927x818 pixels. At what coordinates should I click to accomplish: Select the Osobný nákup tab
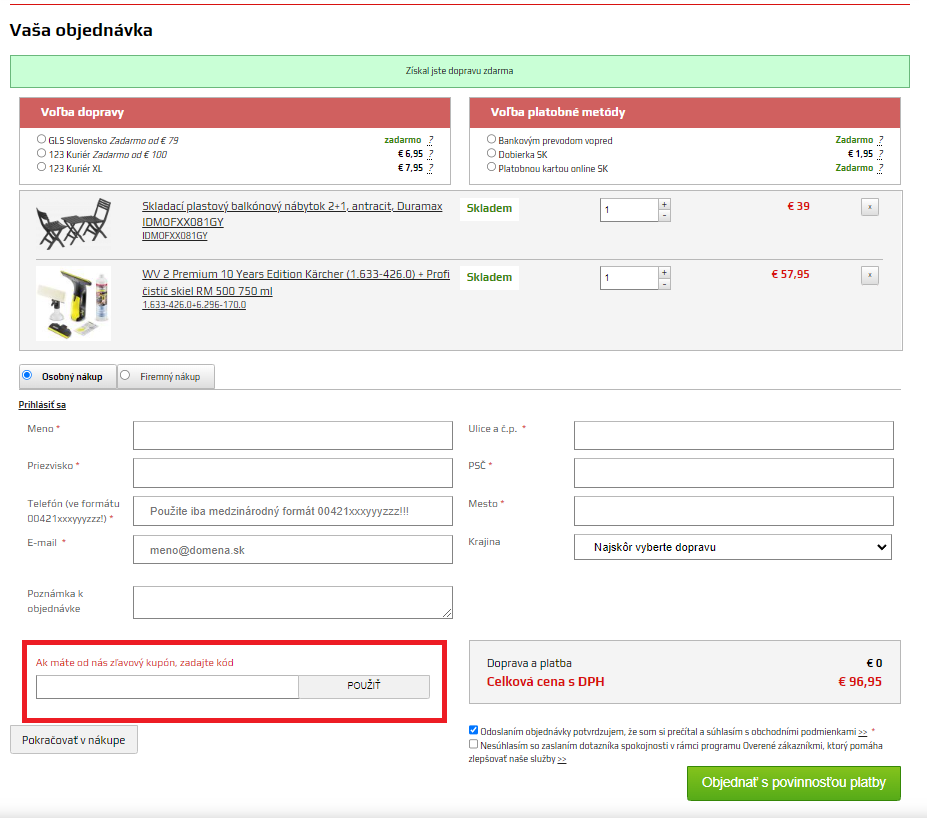click(68, 376)
